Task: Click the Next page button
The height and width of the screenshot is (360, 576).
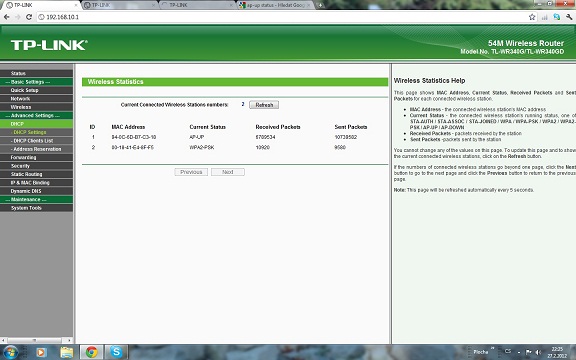Action: pos(228,172)
